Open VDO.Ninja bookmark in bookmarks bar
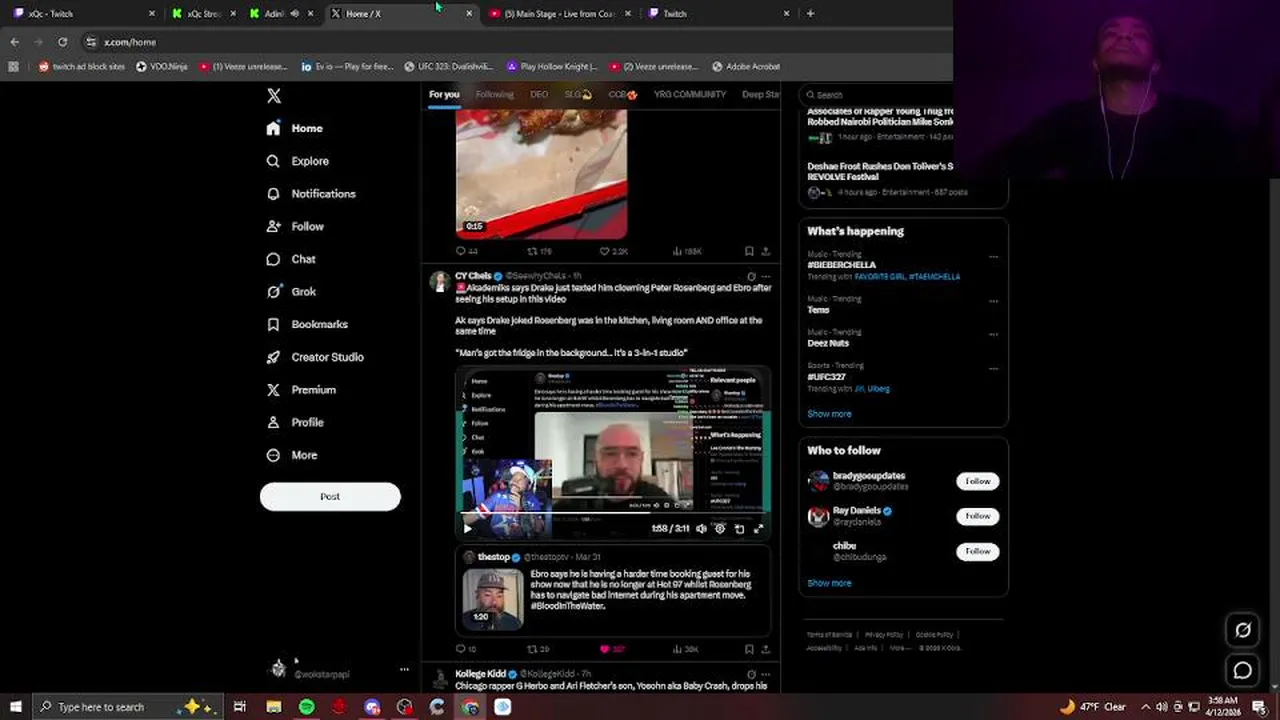1280x720 pixels. click(162, 67)
